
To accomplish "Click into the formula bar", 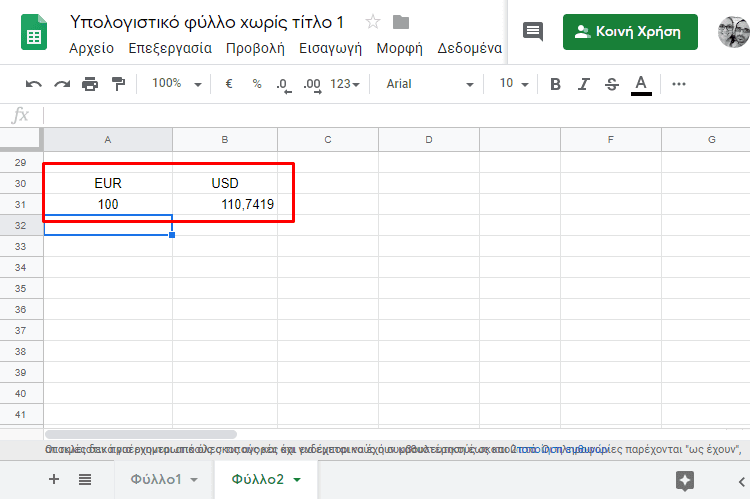I will click(396, 115).
